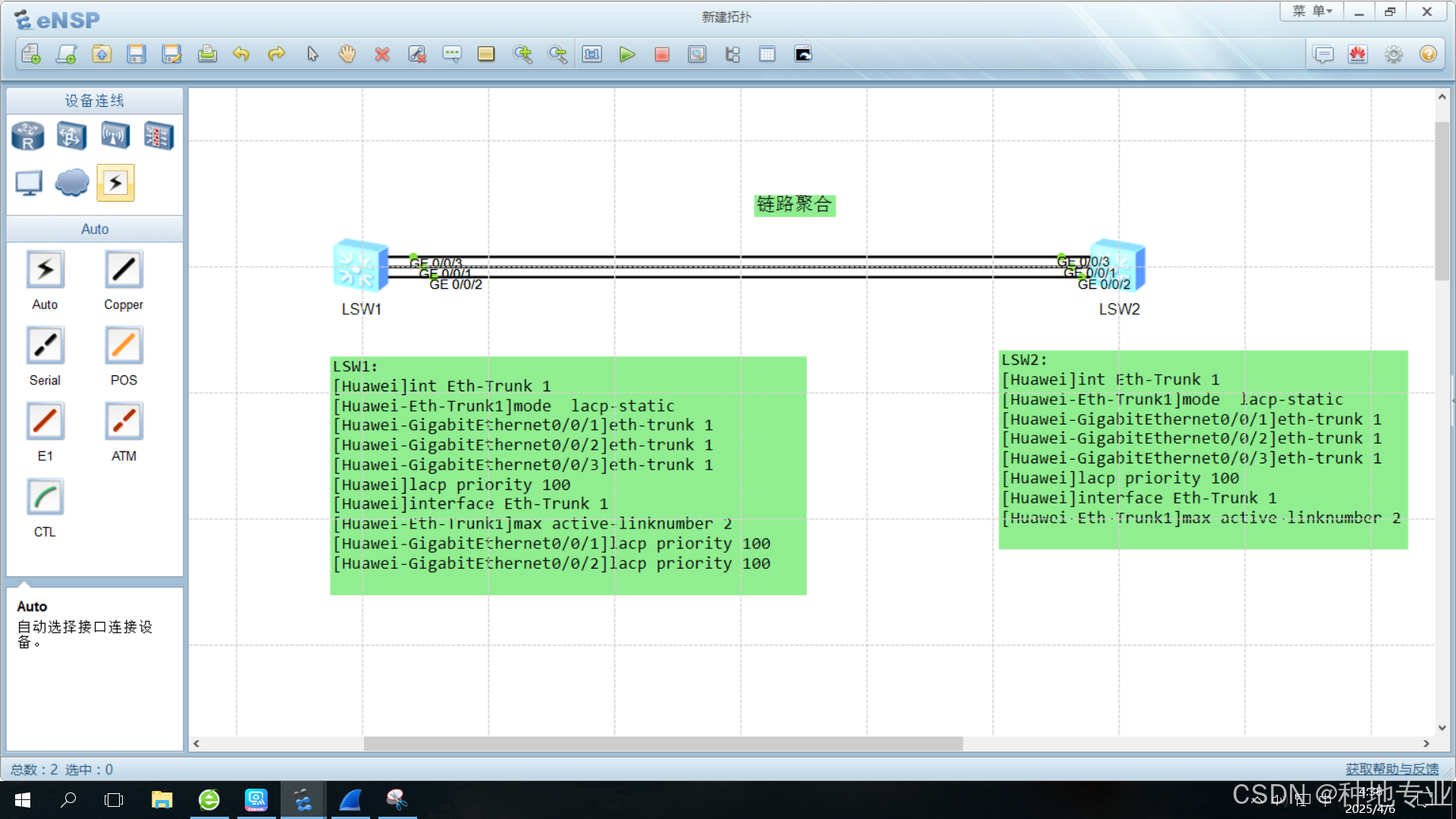Stop devices with red square button
The width and height of the screenshot is (1456, 819).
[661, 55]
